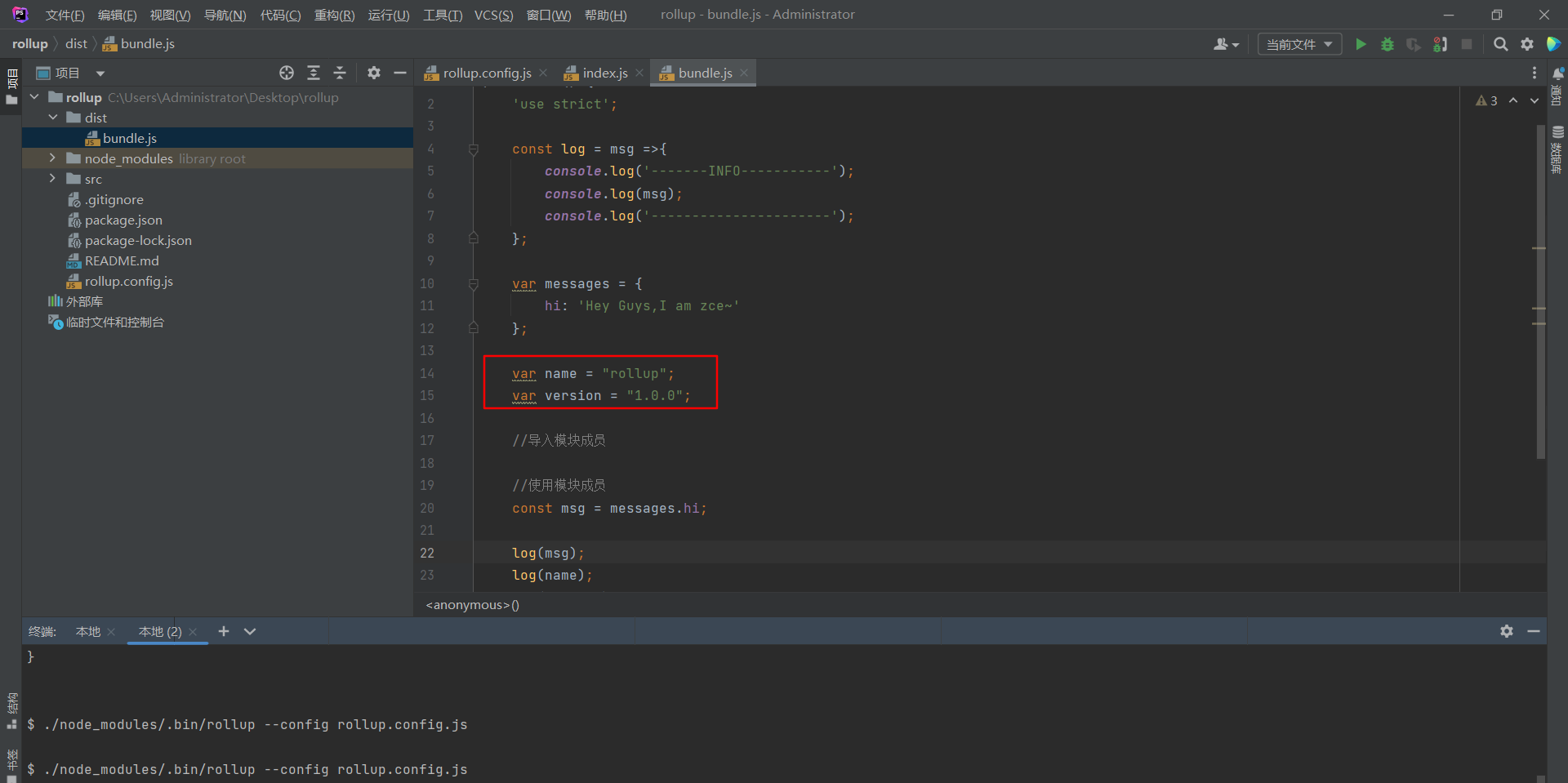Go to next highlighted error arrow
This screenshot has width=1568, height=783.
coord(1535,100)
